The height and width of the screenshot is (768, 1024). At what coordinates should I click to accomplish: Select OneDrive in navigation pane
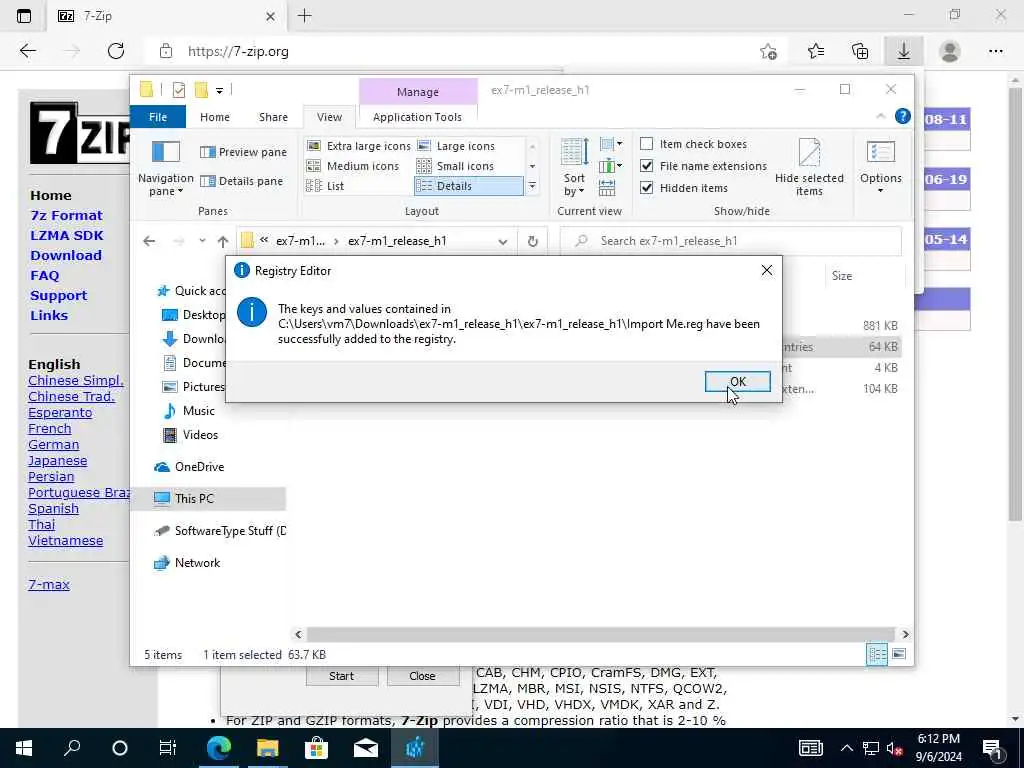[199, 467]
